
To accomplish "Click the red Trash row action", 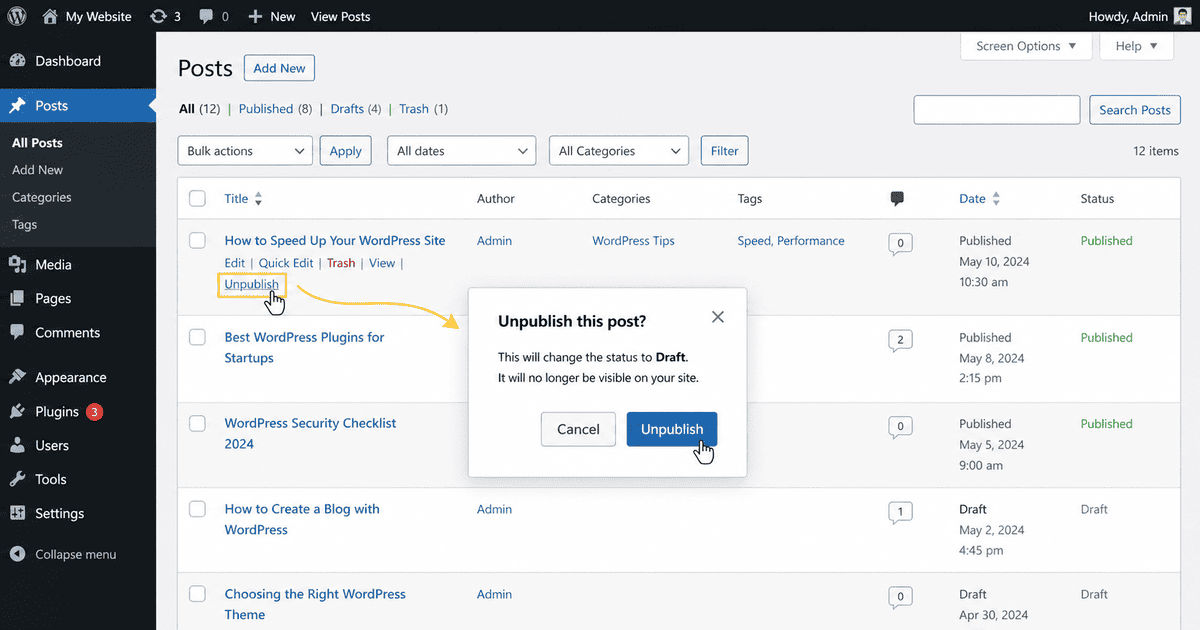I will click(341, 263).
